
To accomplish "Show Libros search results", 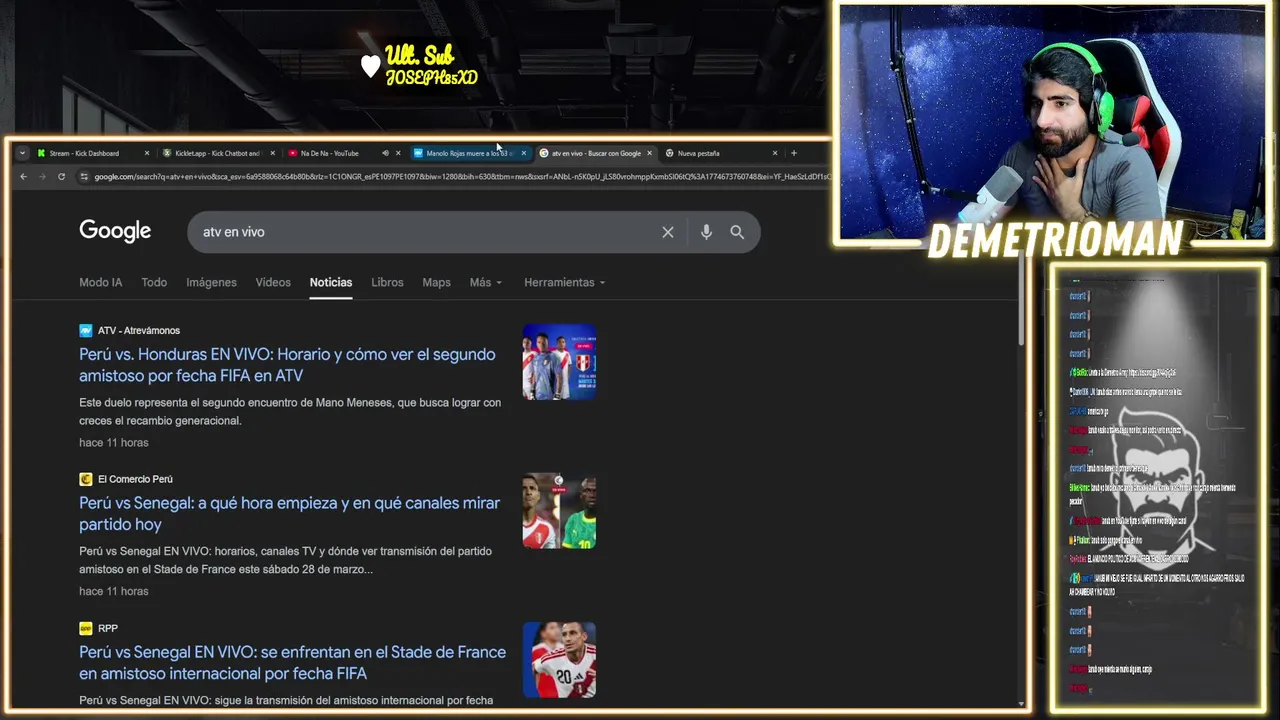I will coord(387,282).
